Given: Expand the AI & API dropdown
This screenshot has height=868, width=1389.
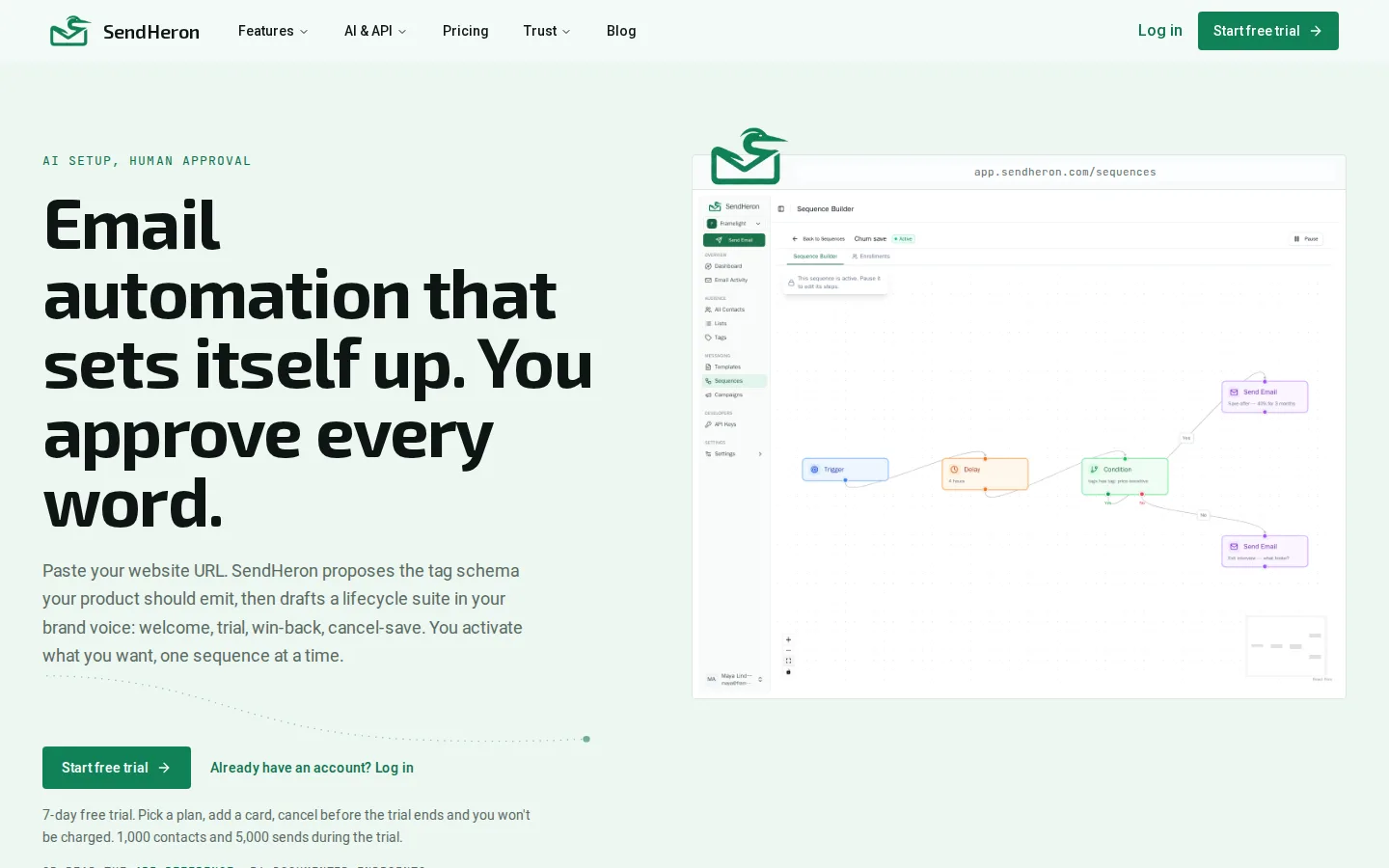Looking at the screenshot, I should (375, 31).
